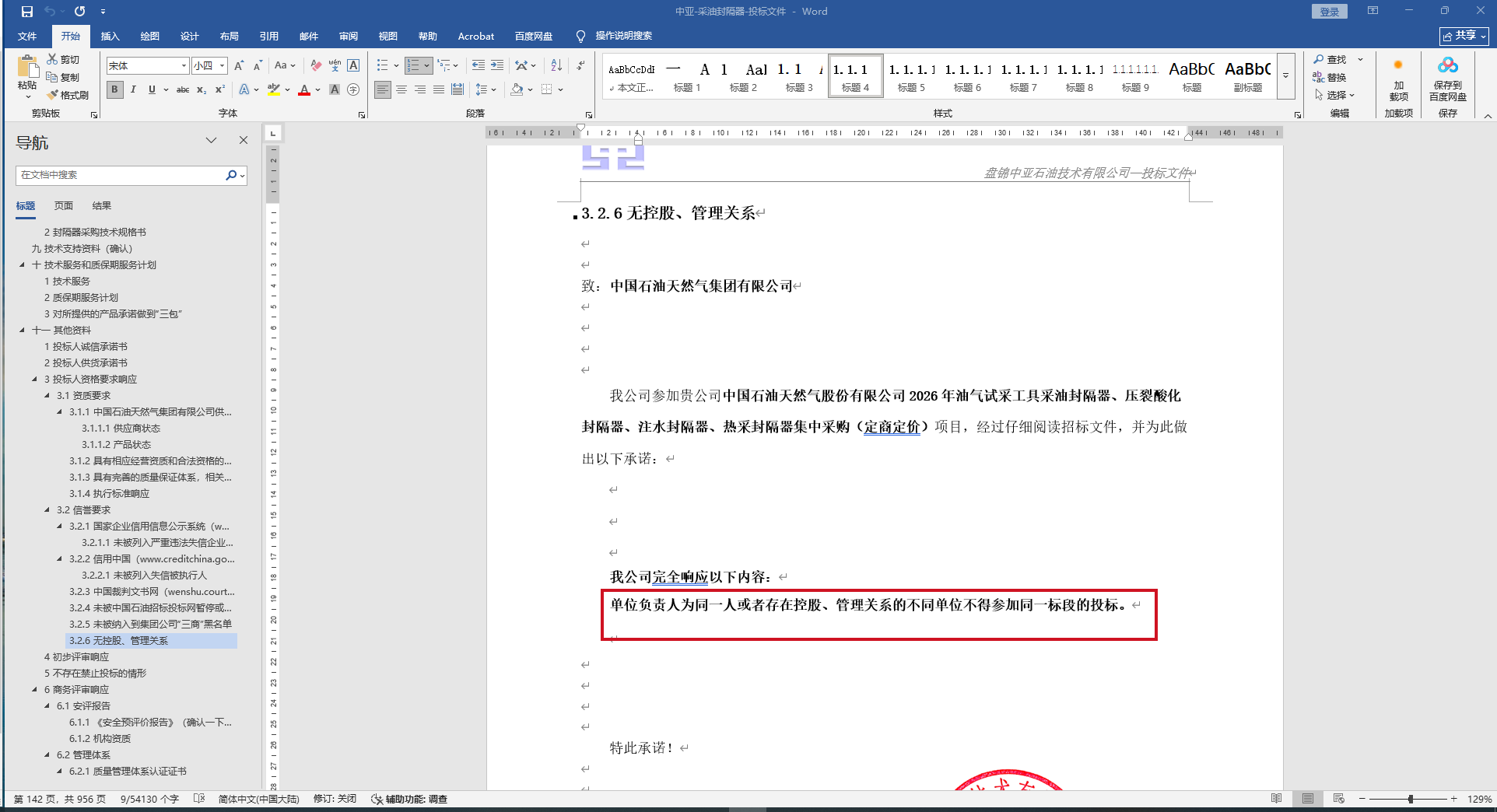Viewport: 1497px width, 812px height.
Task: Toggle Italic formatting
Action: [x=133, y=89]
